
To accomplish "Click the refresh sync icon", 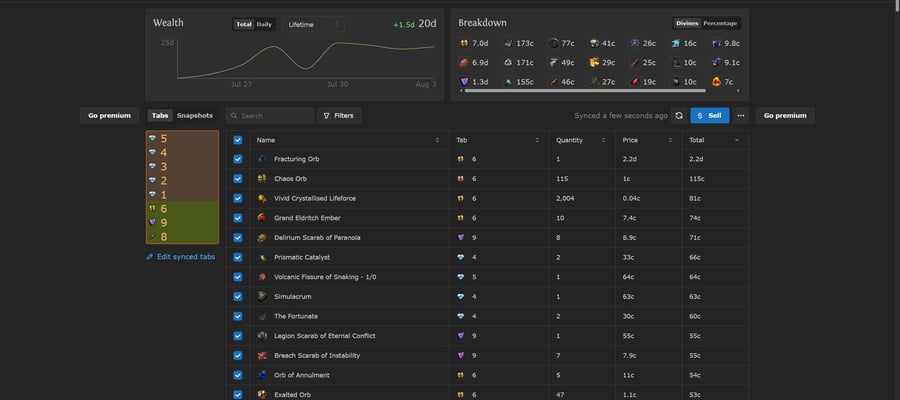I will (679, 115).
